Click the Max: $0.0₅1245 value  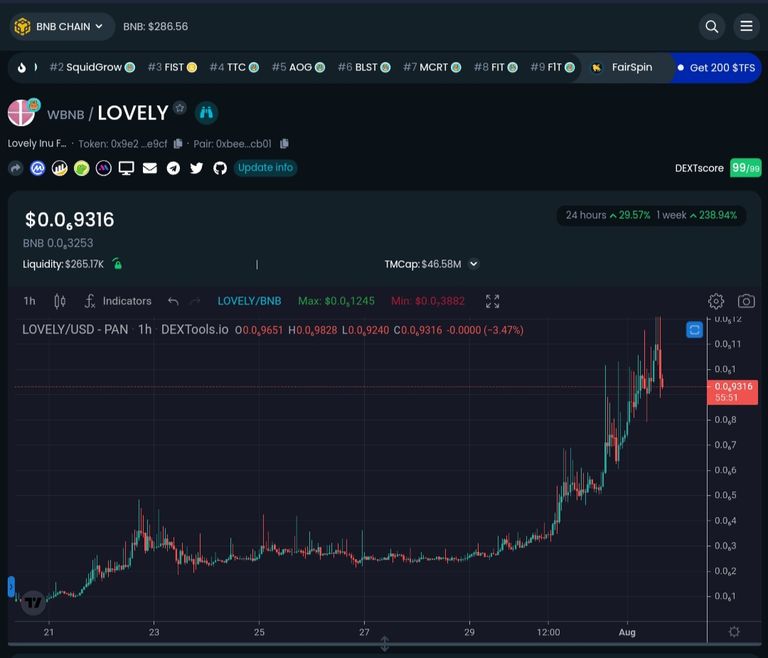click(336, 301)
